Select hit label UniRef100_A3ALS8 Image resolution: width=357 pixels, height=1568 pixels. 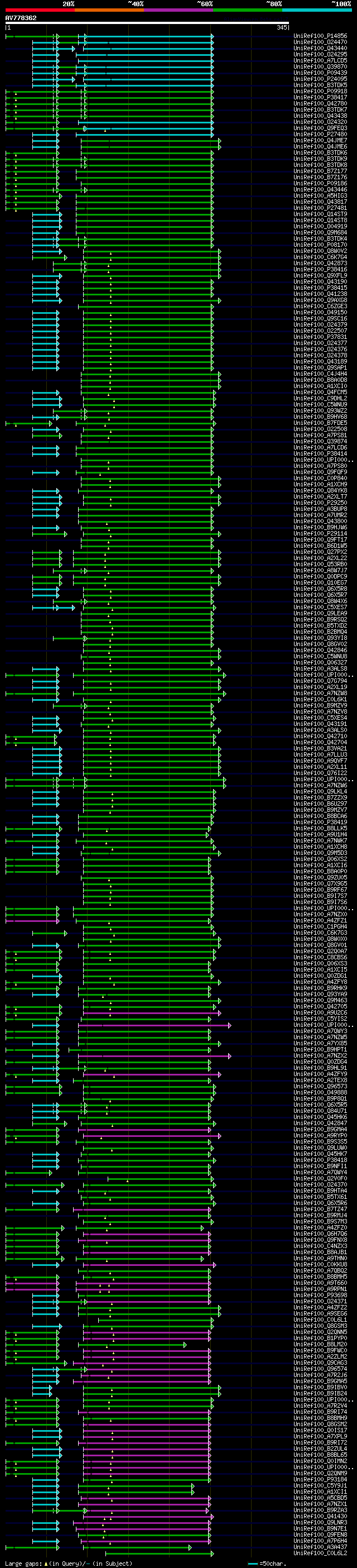point(321,668)
